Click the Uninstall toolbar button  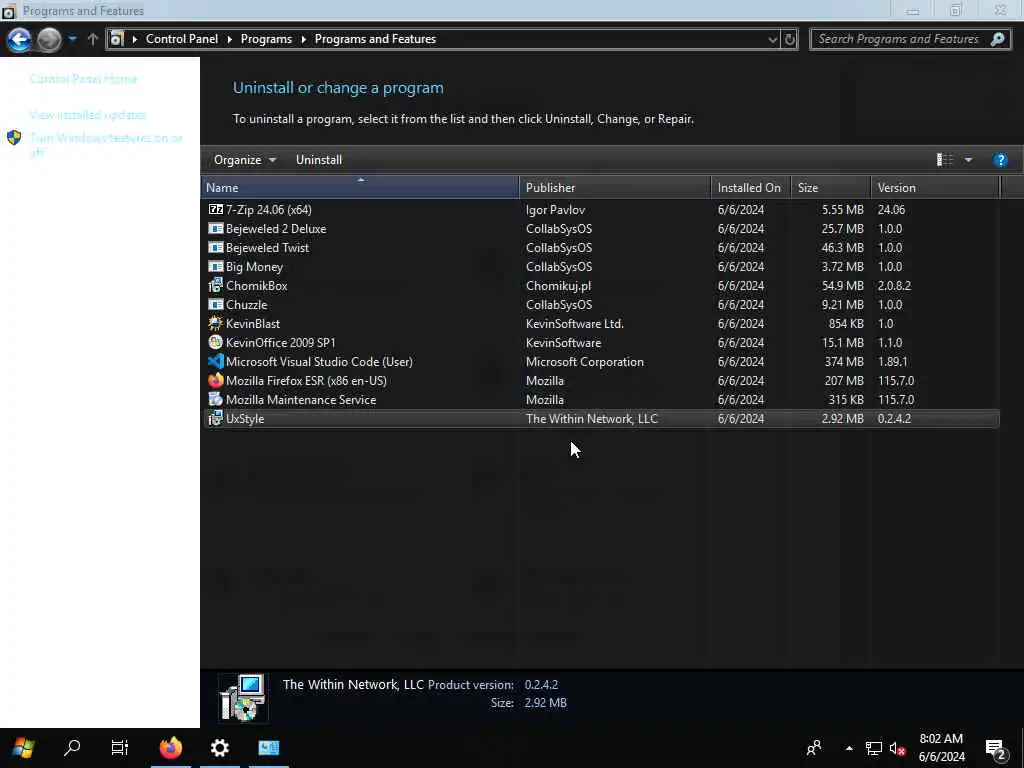pyautogui.click(x=319, y=160)
